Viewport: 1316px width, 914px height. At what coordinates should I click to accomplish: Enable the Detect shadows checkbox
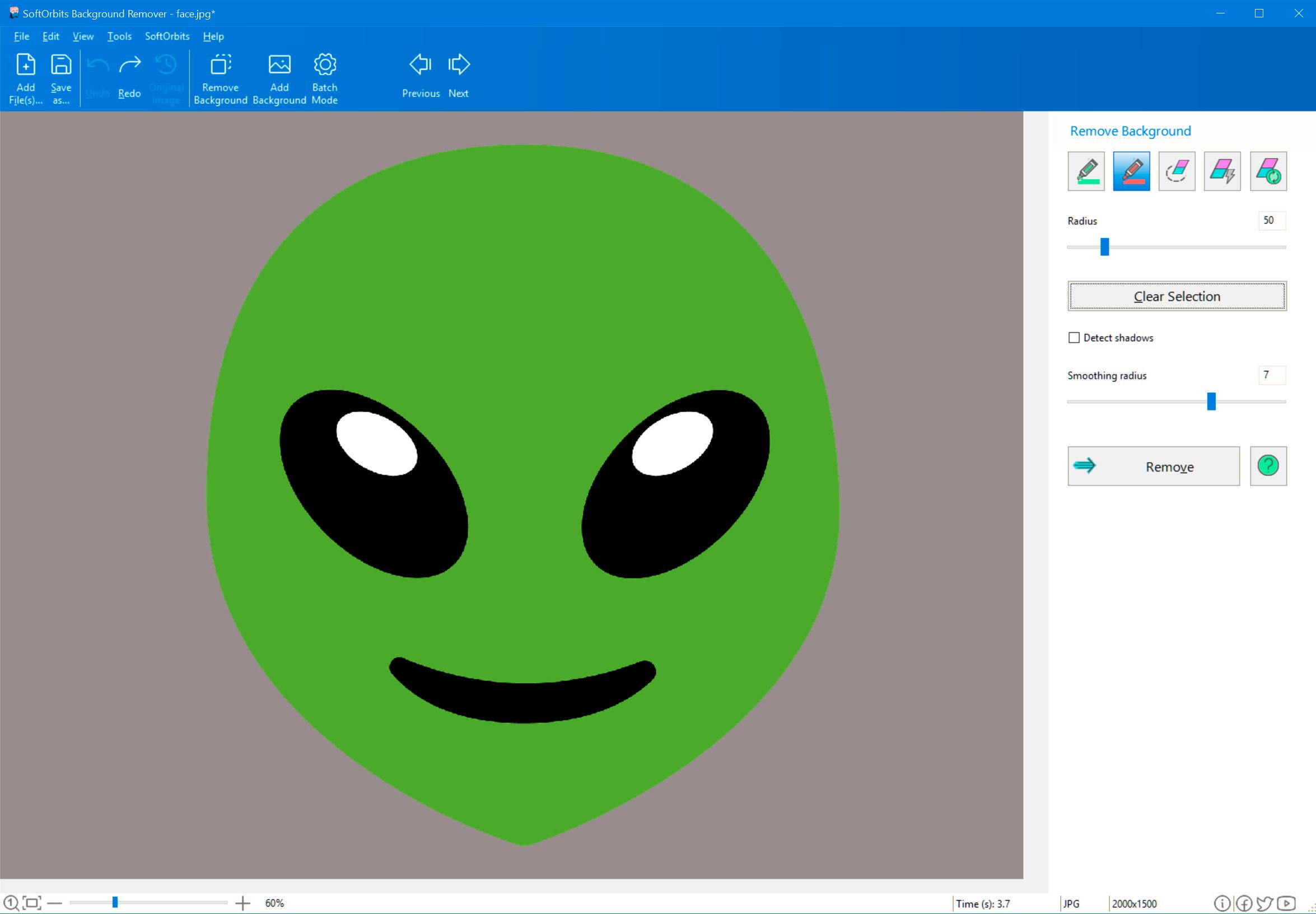[1073, 337]
